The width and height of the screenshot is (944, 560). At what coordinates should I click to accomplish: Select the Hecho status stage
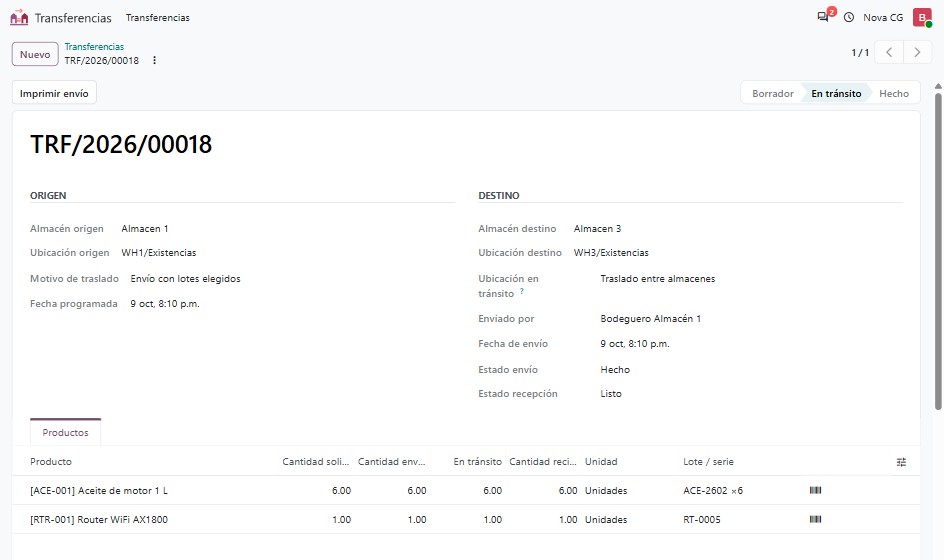893,93
